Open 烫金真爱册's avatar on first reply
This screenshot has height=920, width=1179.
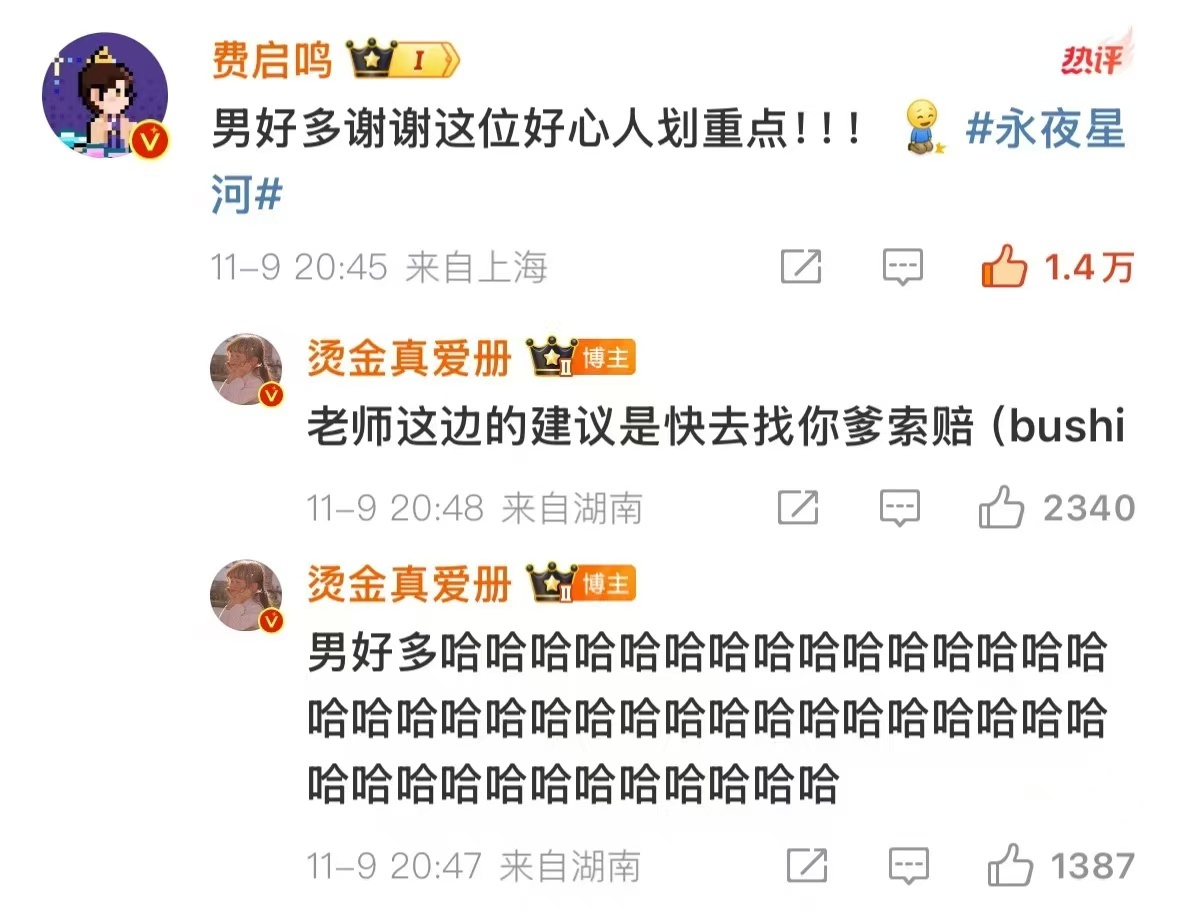click(246, 369)
